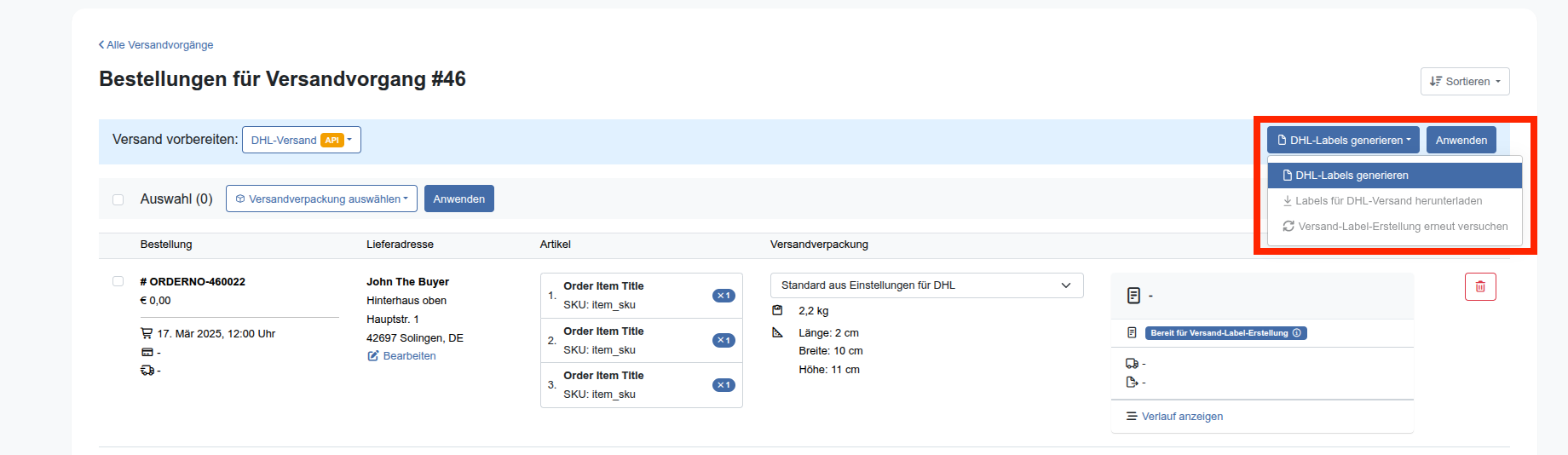Open Verlauf anzeigen link

pyautogui.click(x=1182, y=417)
